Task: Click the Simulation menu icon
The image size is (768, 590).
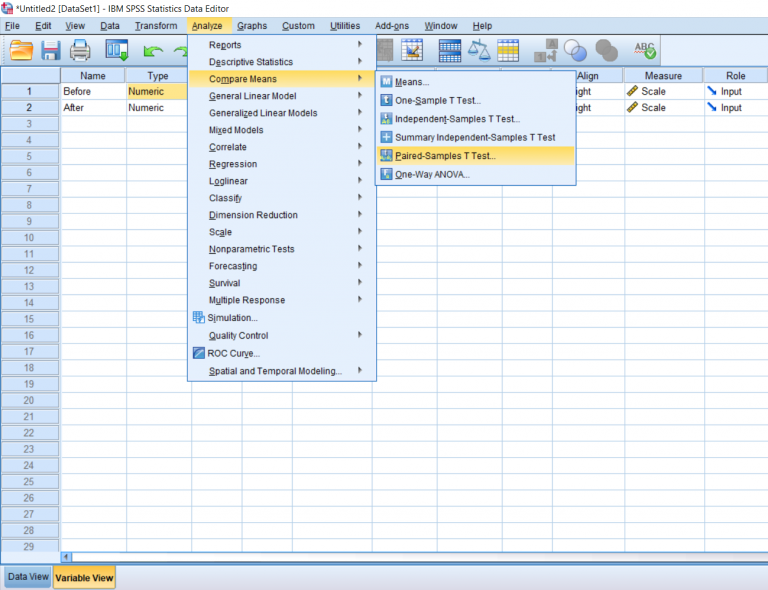Action: point(198,317)
